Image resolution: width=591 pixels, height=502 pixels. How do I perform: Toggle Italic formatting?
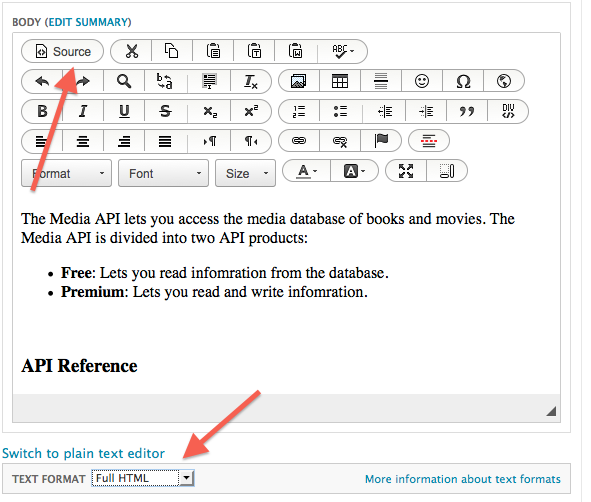83,112
